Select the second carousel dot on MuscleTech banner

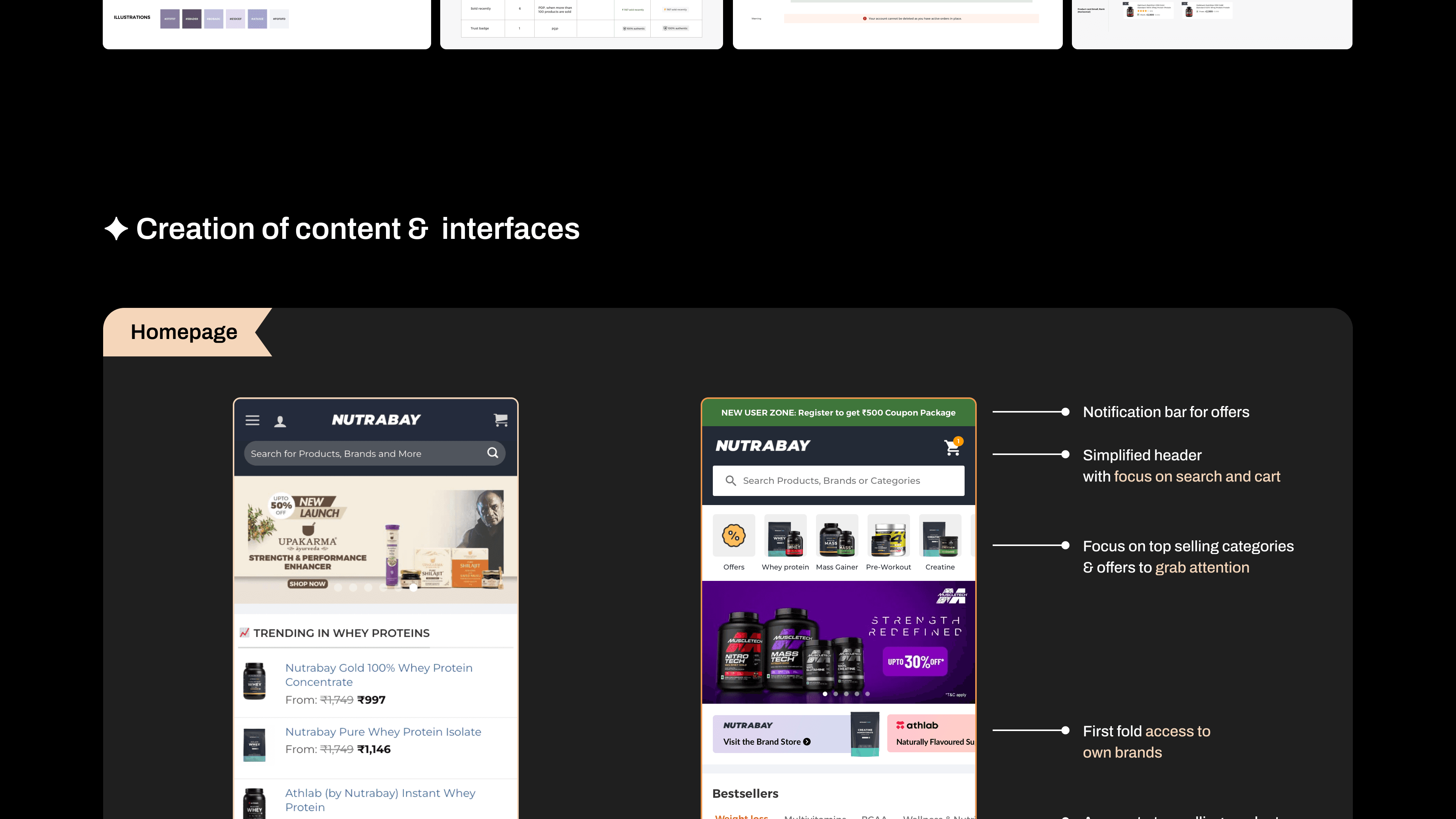point(835,693)
